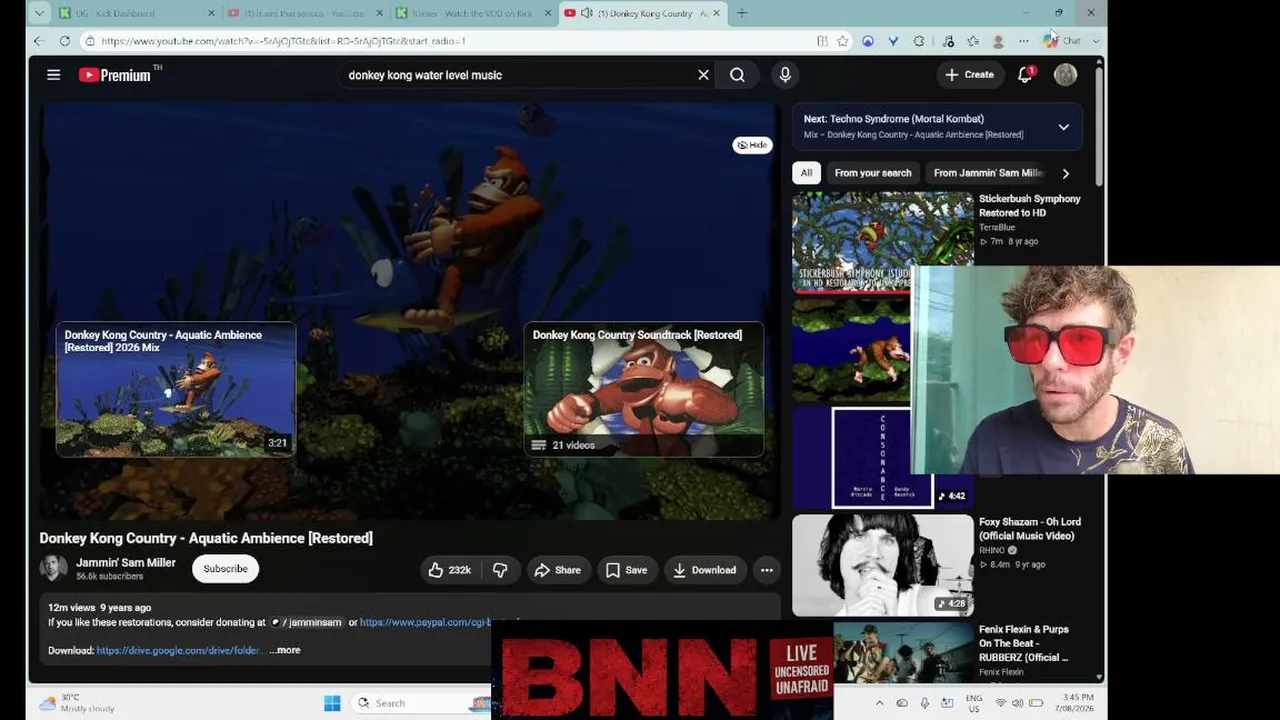Download the video
This screenshot has width=1280, height=720.
click(705, 570)
